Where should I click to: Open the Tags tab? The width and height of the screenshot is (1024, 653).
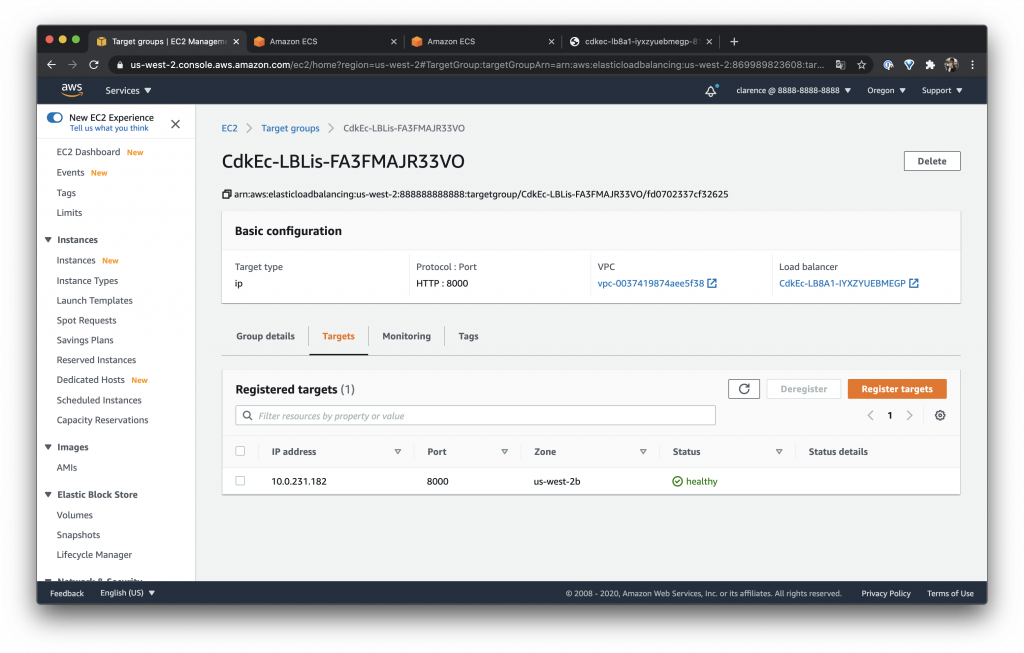pyautogui.click(x=468, y=336)
